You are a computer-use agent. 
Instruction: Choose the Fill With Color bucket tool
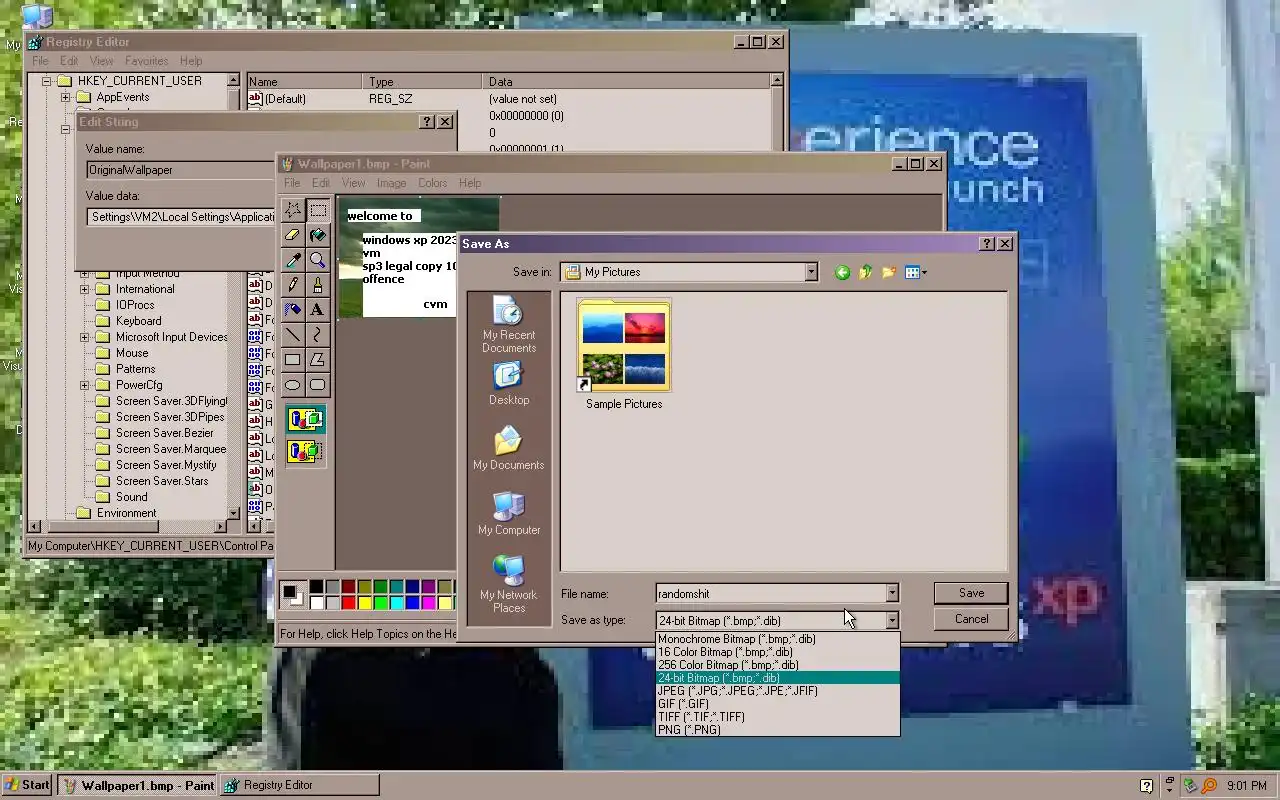[318, 235]
